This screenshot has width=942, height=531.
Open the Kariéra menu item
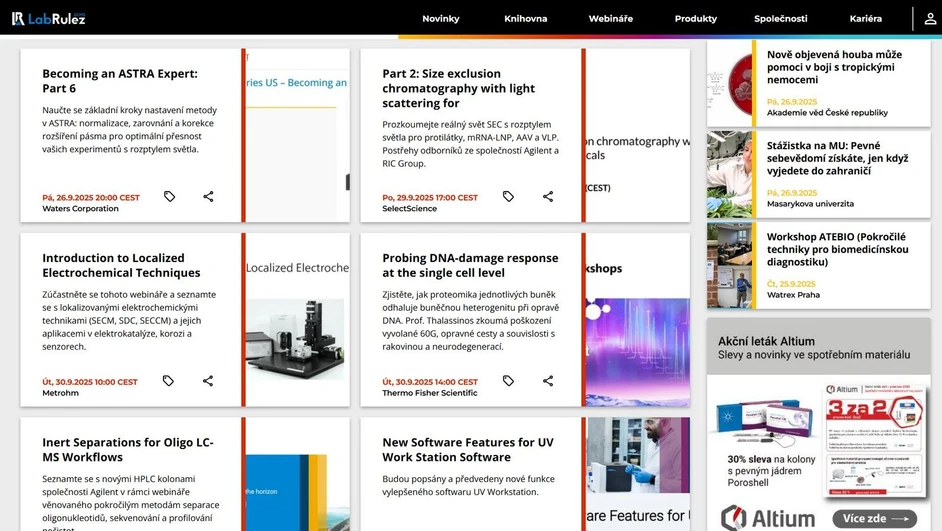pos(866,19)
